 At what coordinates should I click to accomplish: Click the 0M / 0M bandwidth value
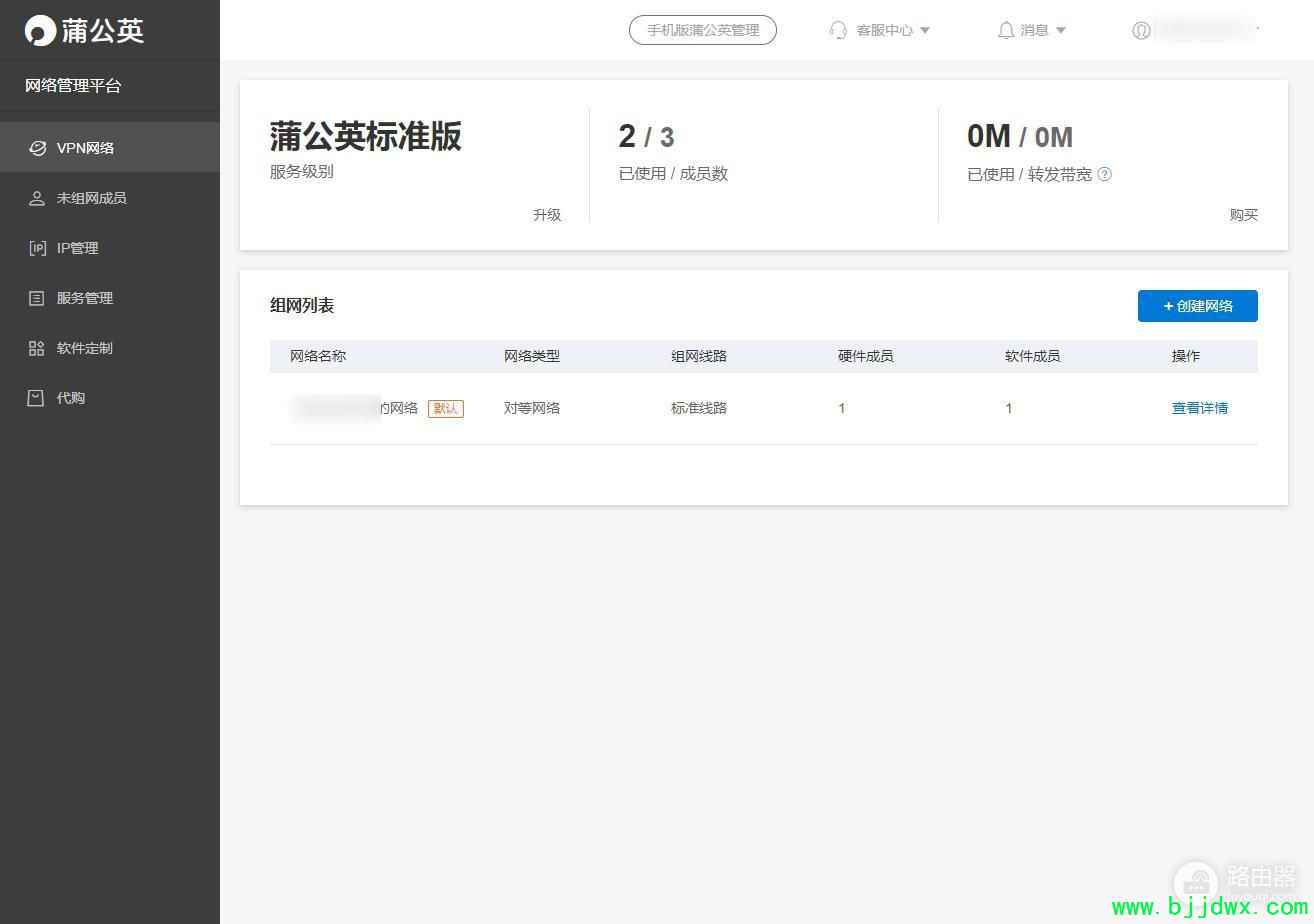(x=1020, y=136)
